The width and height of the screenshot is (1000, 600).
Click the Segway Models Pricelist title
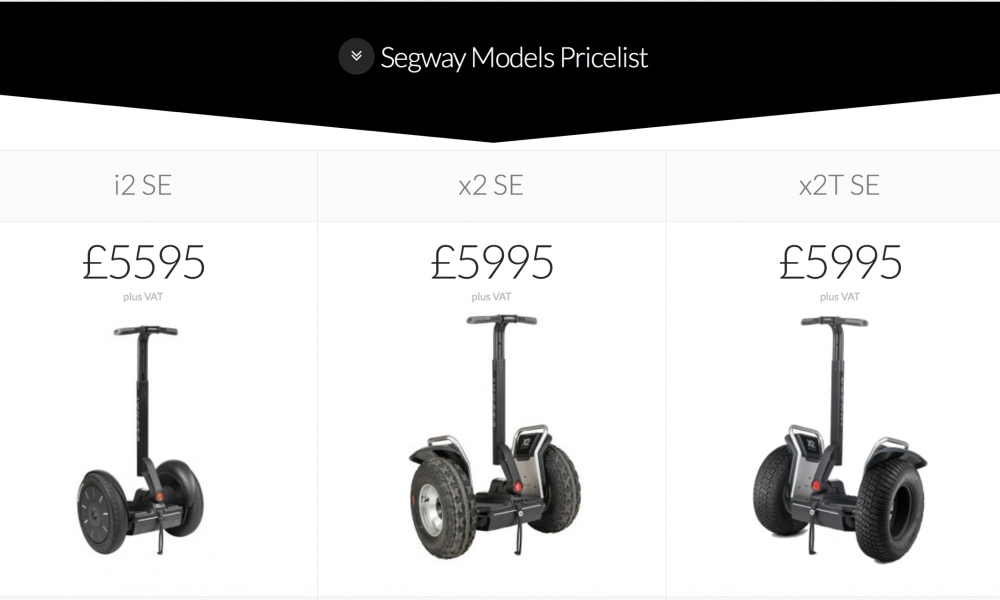(x=514, y=57)
